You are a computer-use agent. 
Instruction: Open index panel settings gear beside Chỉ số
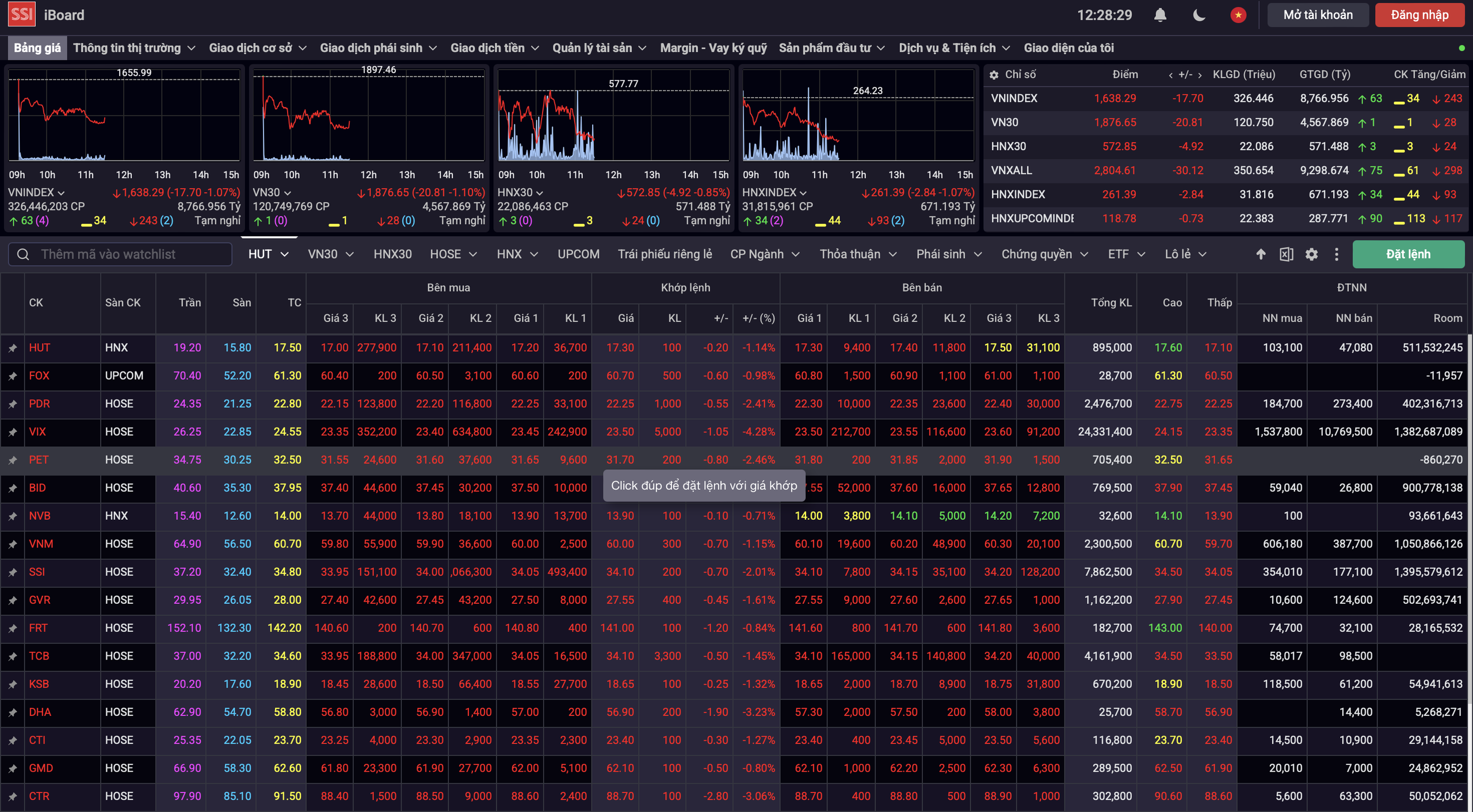pos(994,75)
